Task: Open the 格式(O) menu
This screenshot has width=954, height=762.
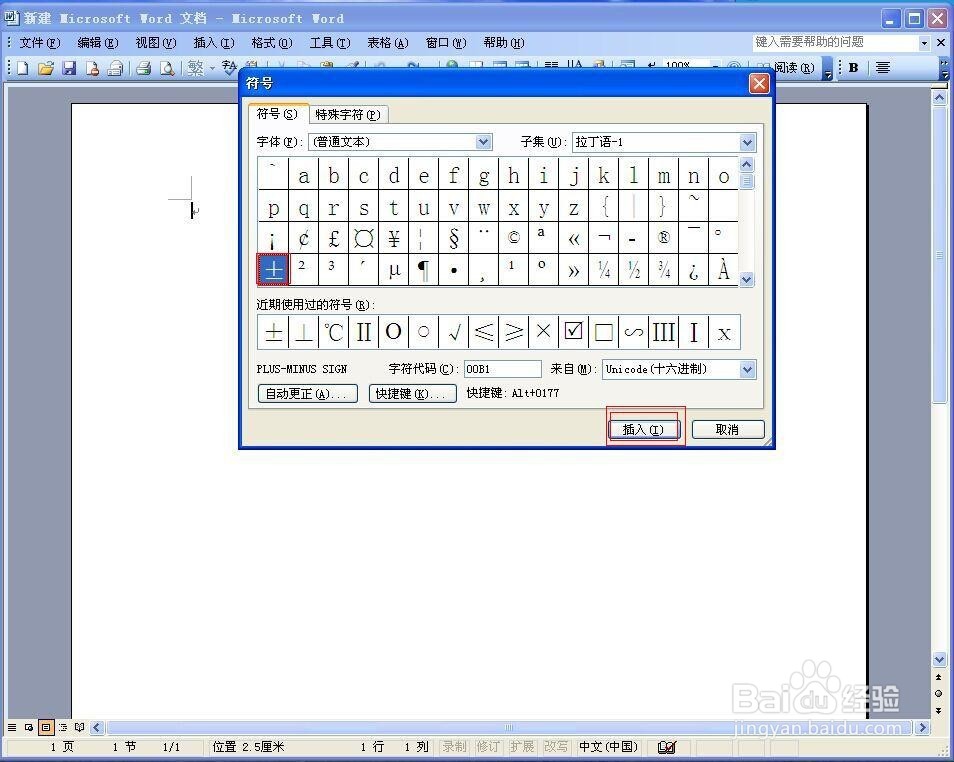Action: [x=272, y=43]
